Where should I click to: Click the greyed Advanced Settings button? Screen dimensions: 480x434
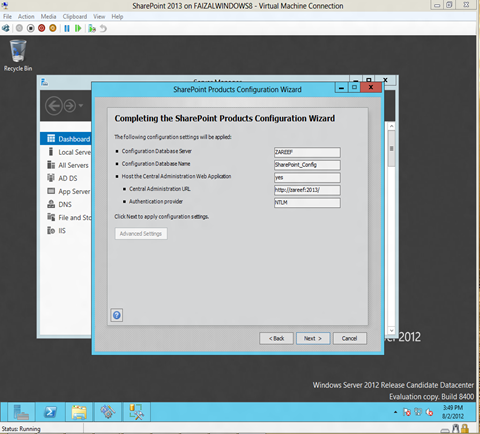(141, 234)
